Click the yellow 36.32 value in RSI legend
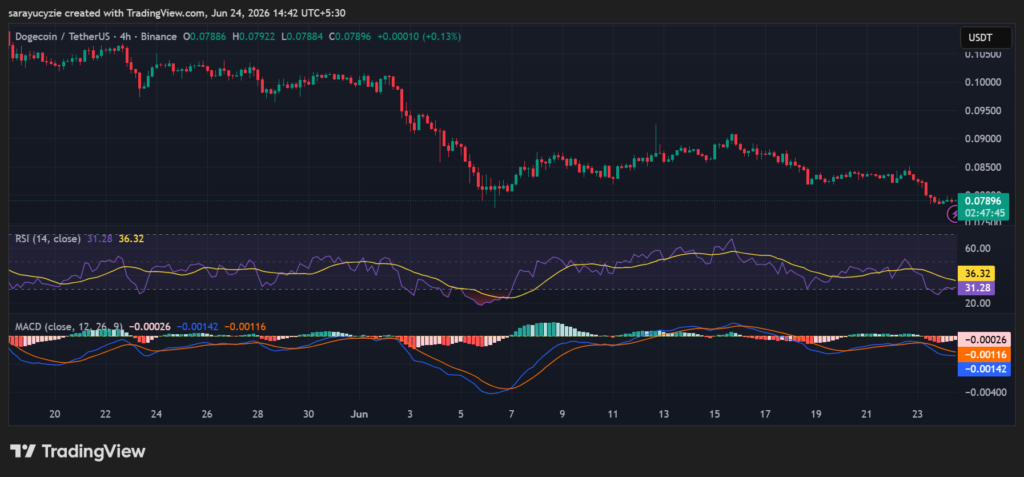 pos(131,239)
